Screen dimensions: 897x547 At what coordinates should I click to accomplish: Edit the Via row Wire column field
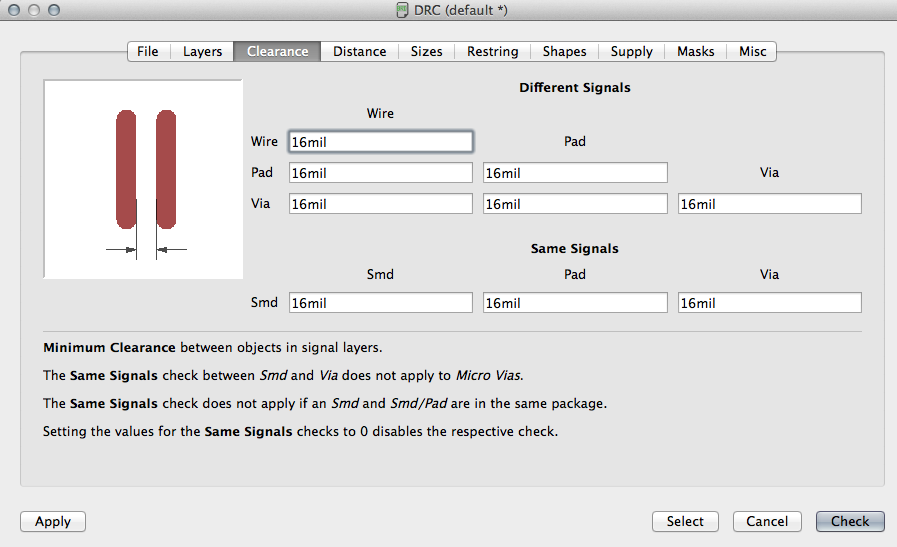(x=380, y=204)
